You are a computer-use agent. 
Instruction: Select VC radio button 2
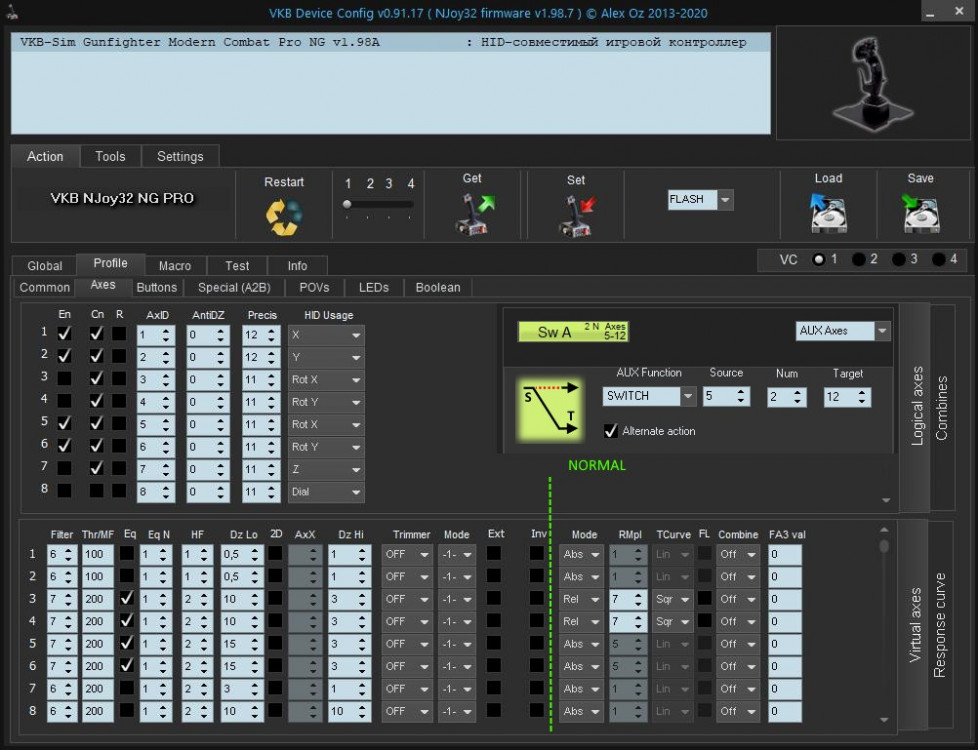[x=859, y=259]
